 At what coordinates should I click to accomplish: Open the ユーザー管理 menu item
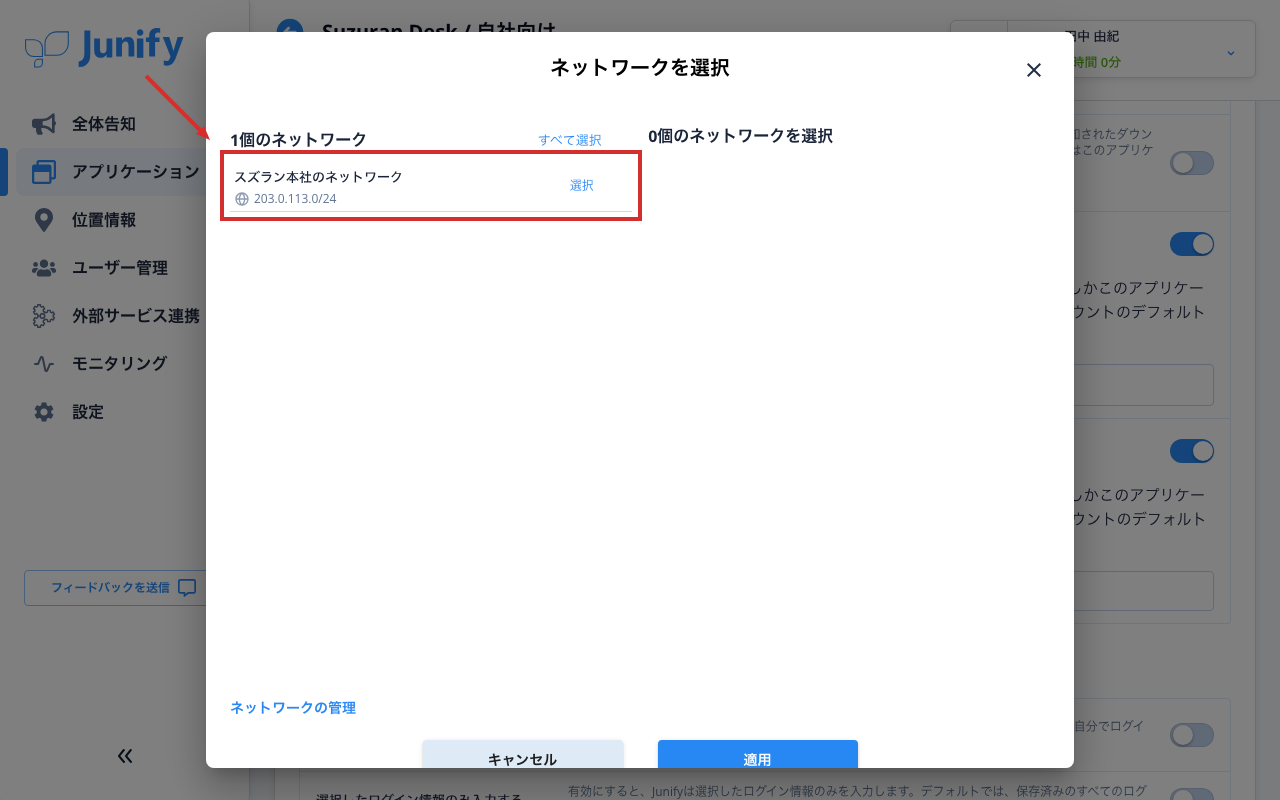(x=120, y=268)
